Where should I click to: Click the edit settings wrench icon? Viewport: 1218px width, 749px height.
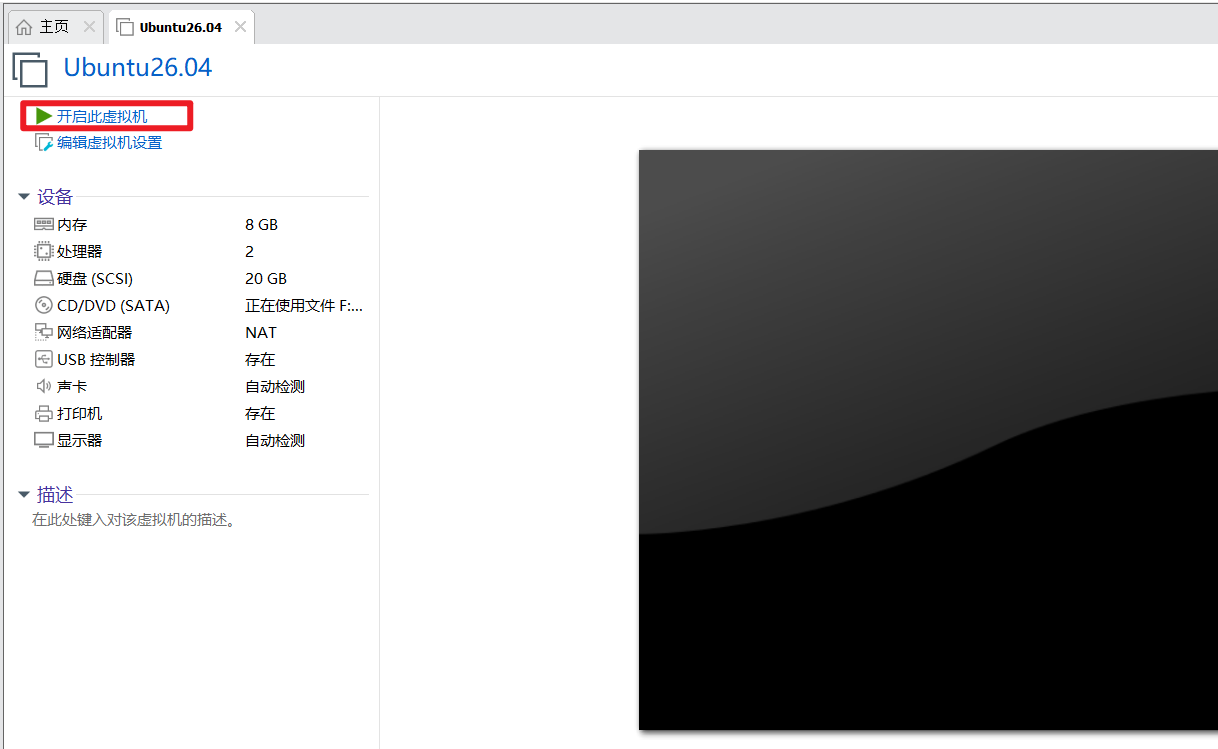(44, 143)
